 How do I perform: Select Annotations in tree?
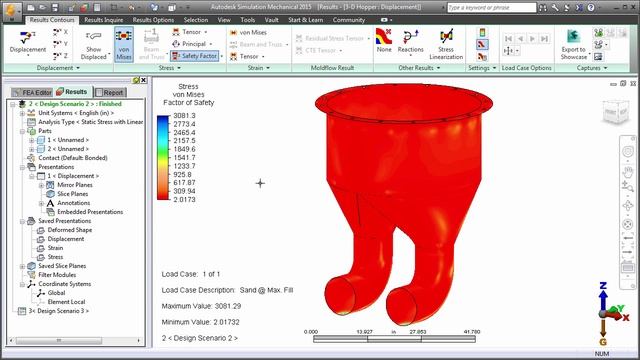pos(73,203)
